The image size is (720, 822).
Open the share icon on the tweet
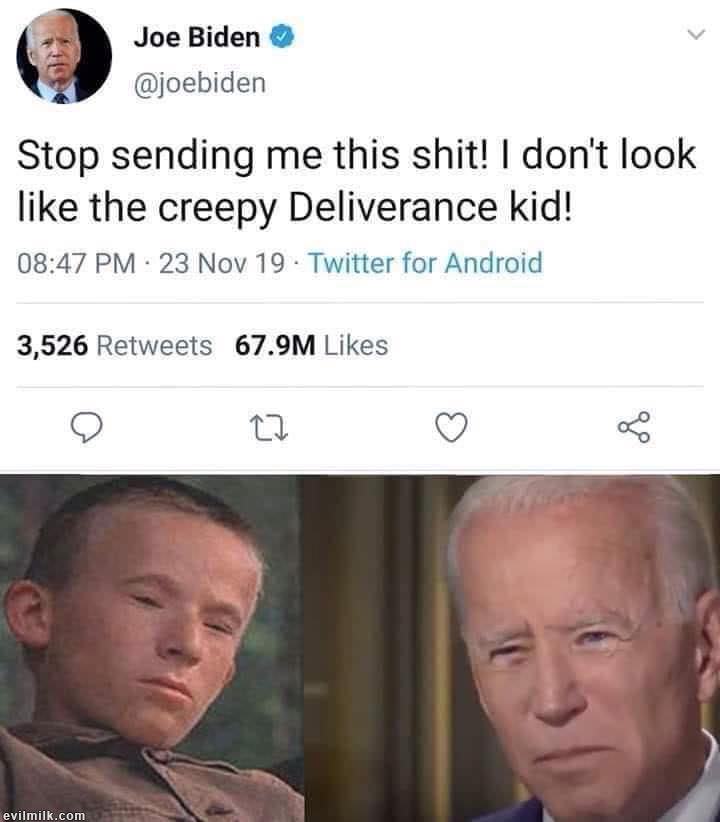[x=635, y=427]
